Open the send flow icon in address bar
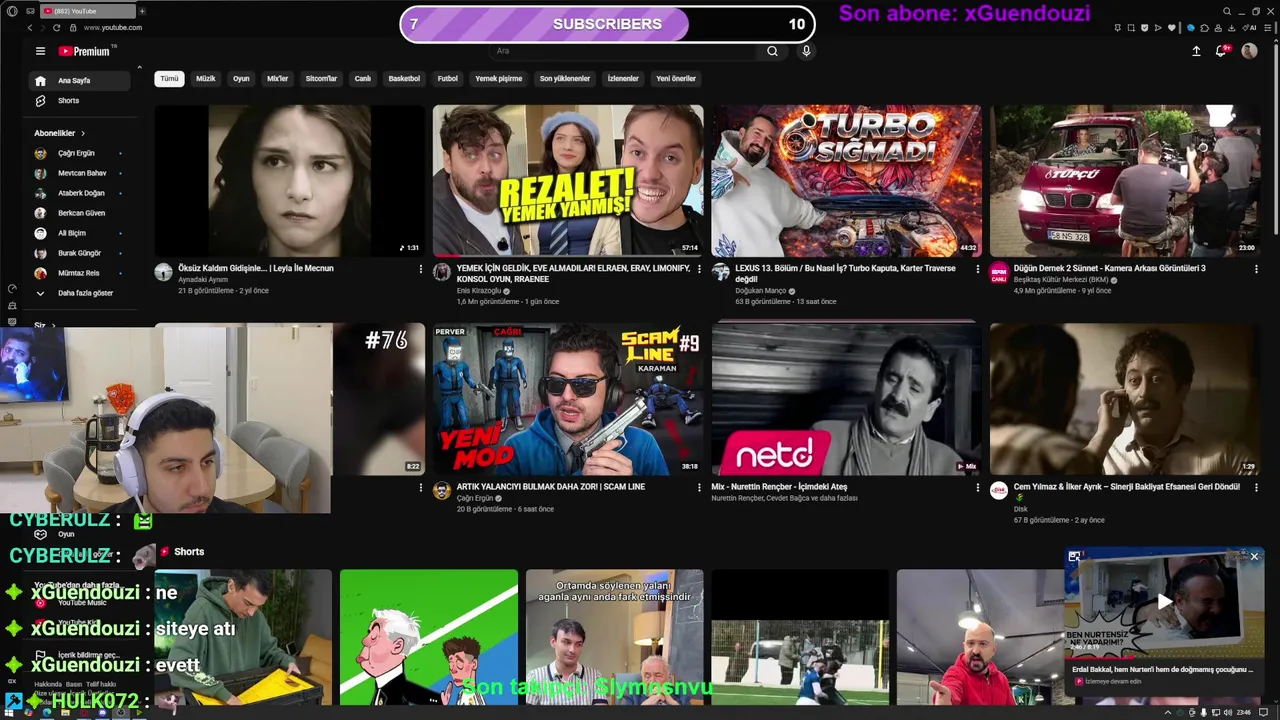 pyautogui.click(x=1158, y=27)
